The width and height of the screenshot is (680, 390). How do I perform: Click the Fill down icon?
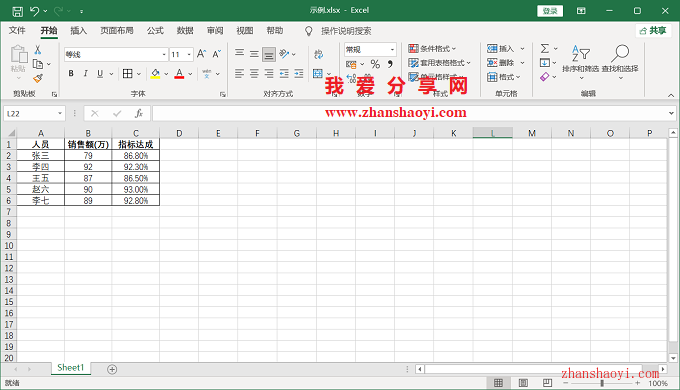[545, 63]
